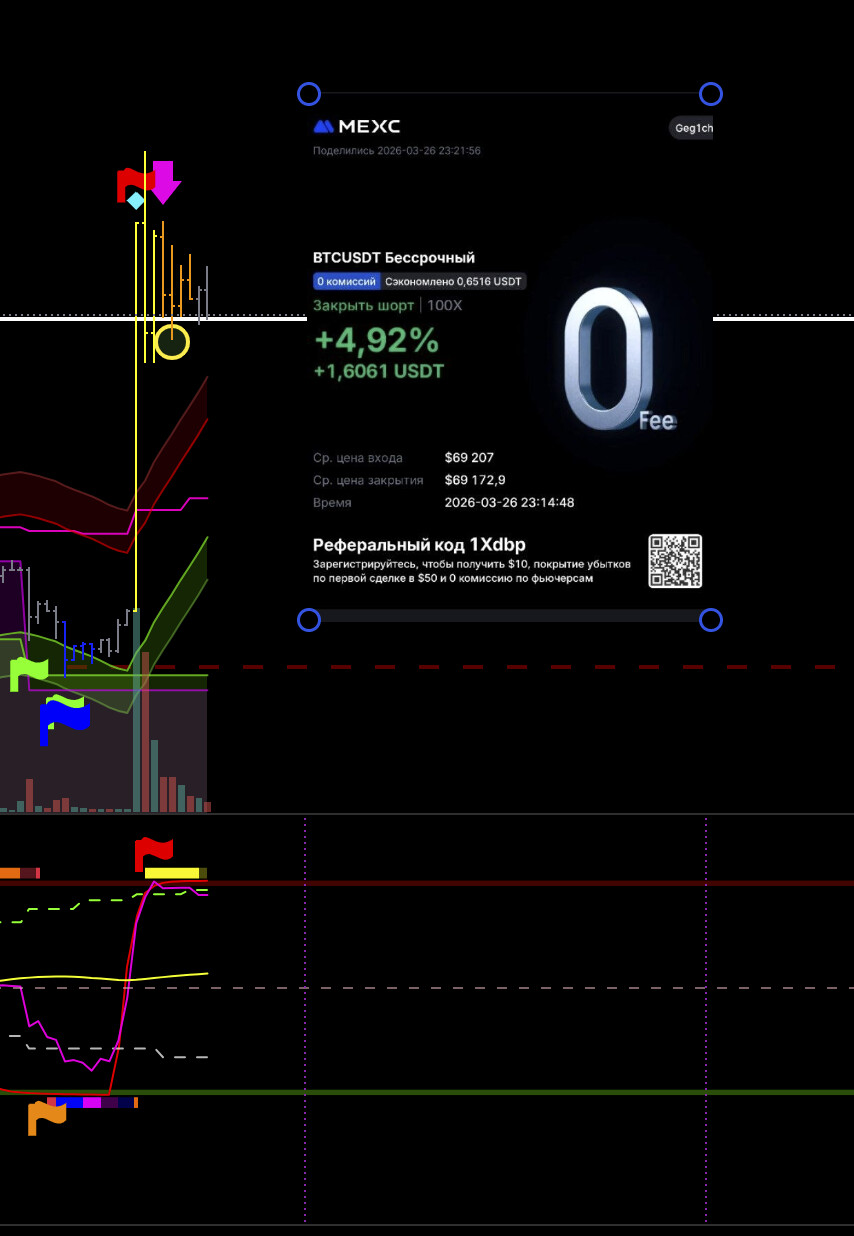Select the blue flag below the green flag

(63, 718)
